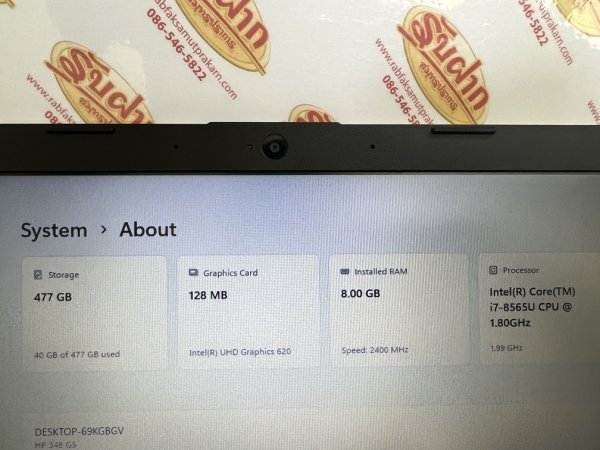Click the Graphics Card monitor icon
Viewport: 600px width, 450px height.
click(x=193, y=273)
